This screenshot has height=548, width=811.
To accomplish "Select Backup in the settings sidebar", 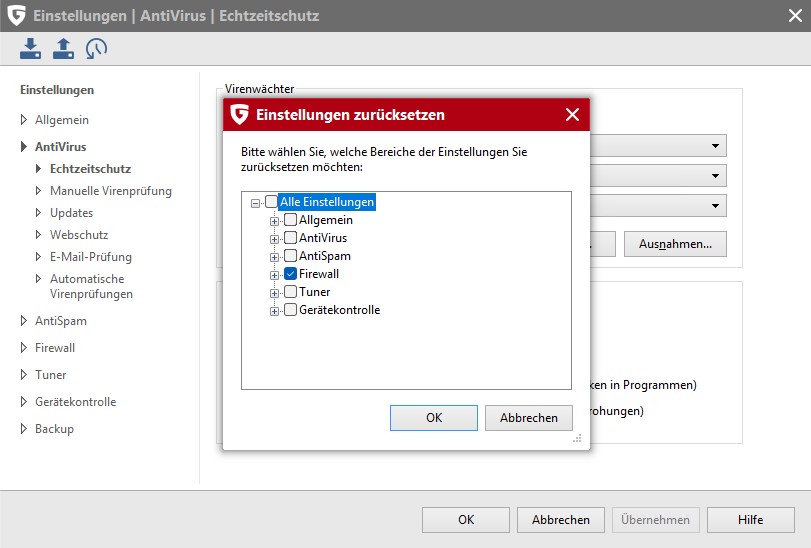I will coord(54,429).
